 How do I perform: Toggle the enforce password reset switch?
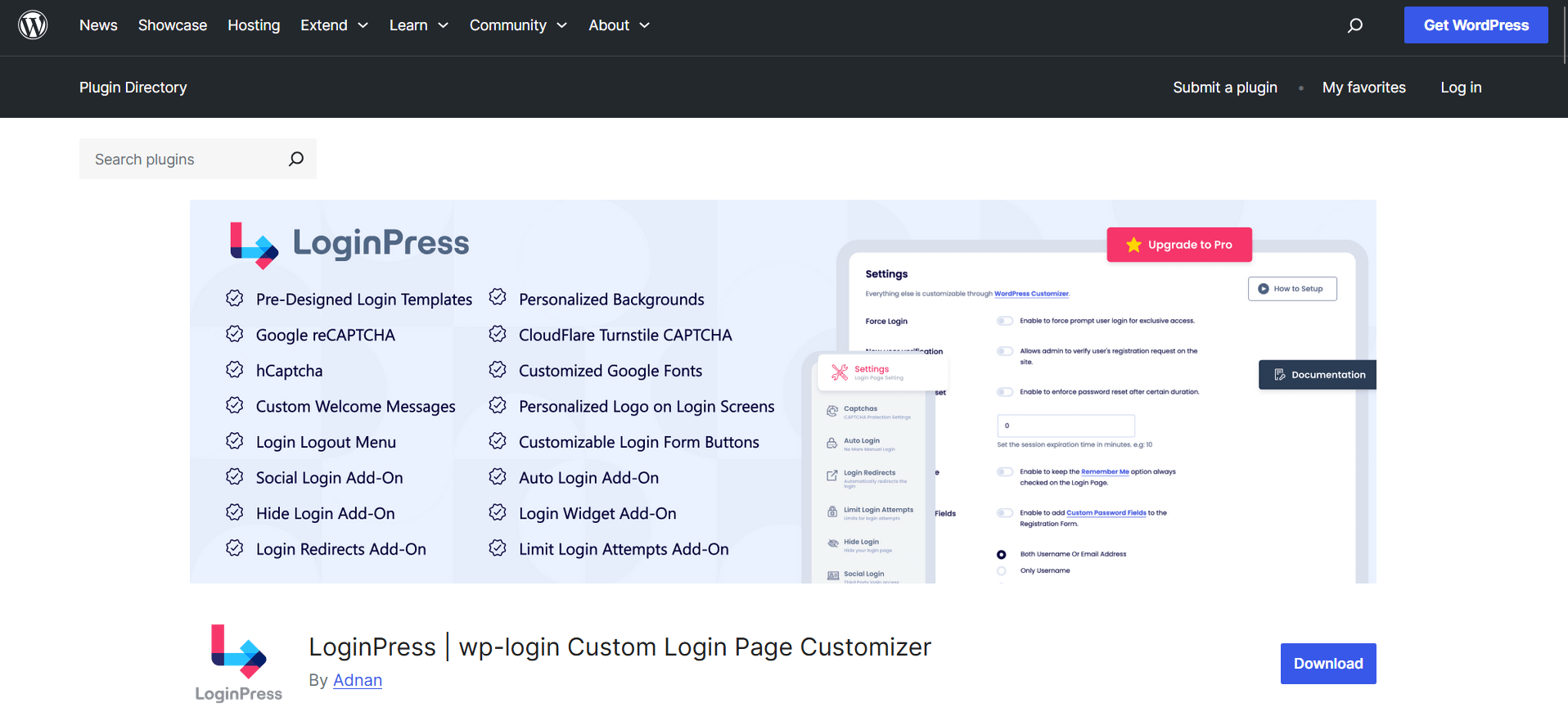pyautogui.click(x=1005, y=392)
